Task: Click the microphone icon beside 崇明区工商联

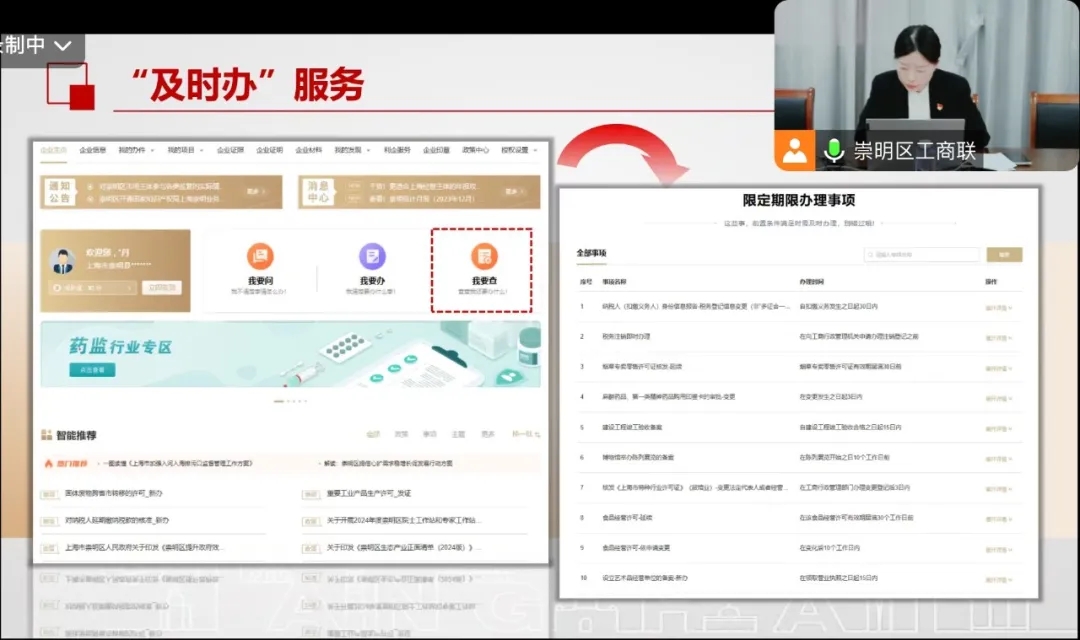Action: point(832,151)
